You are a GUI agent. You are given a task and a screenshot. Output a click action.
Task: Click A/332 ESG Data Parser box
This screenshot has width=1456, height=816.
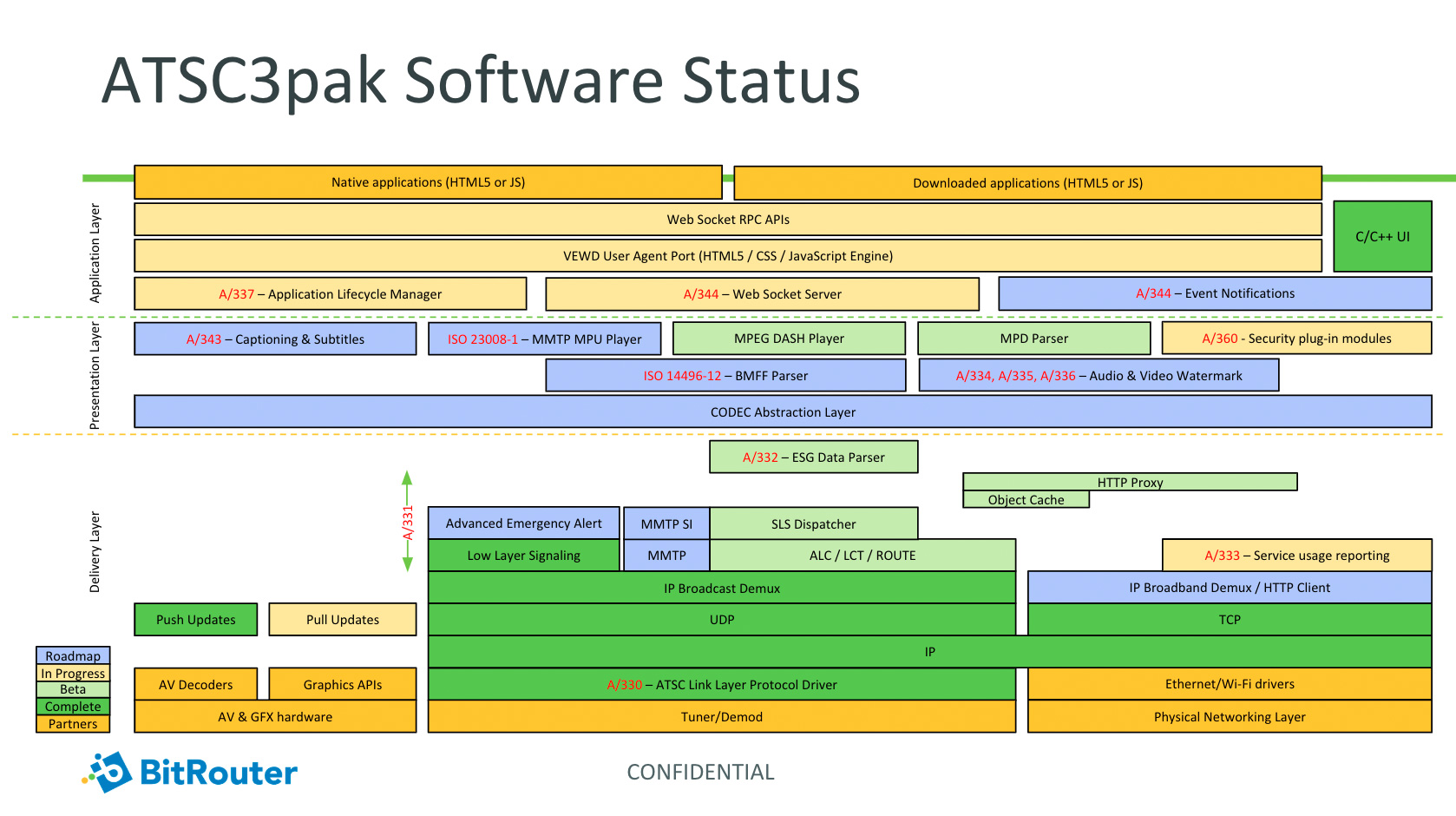[x=813, y=457]
